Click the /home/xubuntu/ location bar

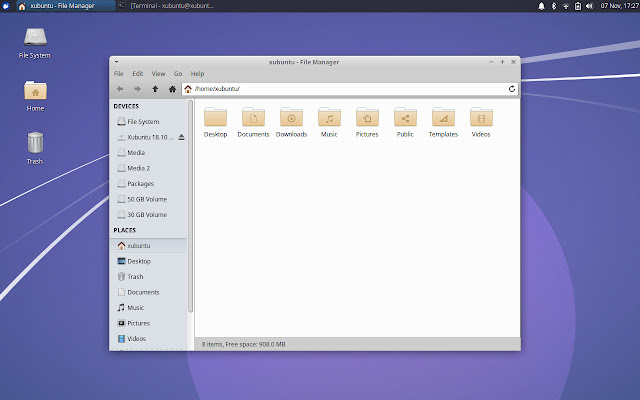[x=350, y=89]
